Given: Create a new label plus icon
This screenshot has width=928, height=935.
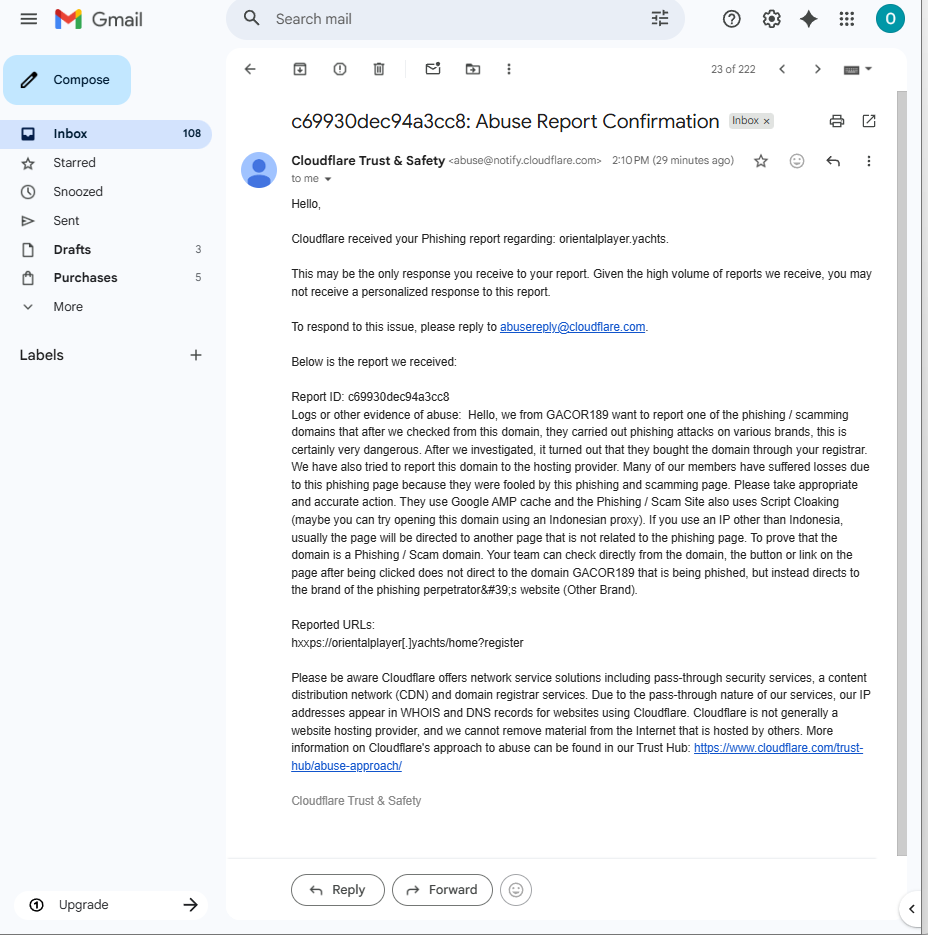Looking at the screenshot, I should point(196,355).
